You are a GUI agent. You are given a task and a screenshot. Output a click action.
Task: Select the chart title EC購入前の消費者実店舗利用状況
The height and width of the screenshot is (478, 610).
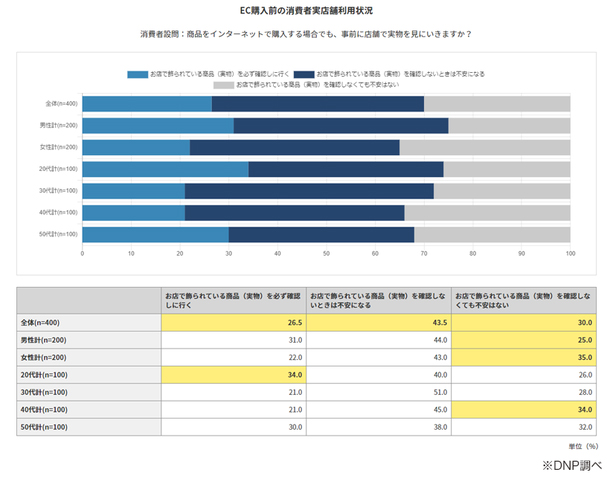(x=305, y=11)
